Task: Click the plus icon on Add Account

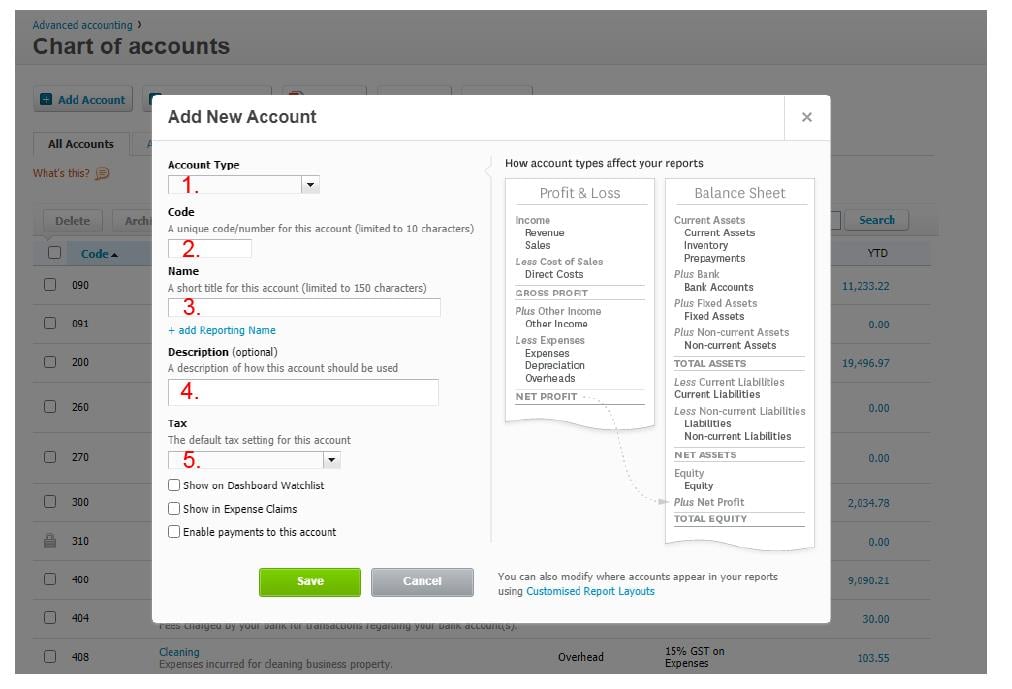Action: [x=45, y=100]
